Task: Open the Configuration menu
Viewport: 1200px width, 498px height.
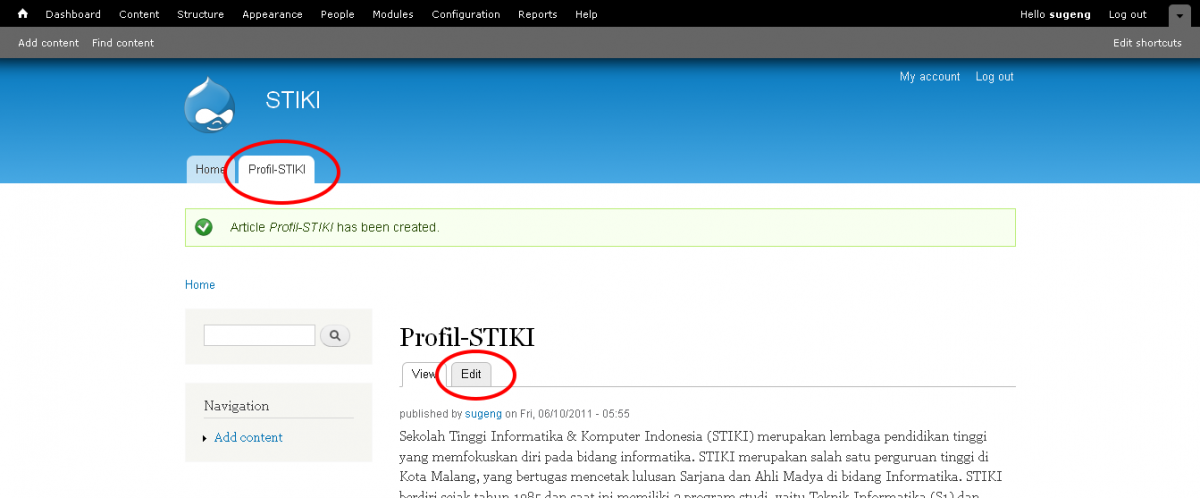Action: pos(466,14)
